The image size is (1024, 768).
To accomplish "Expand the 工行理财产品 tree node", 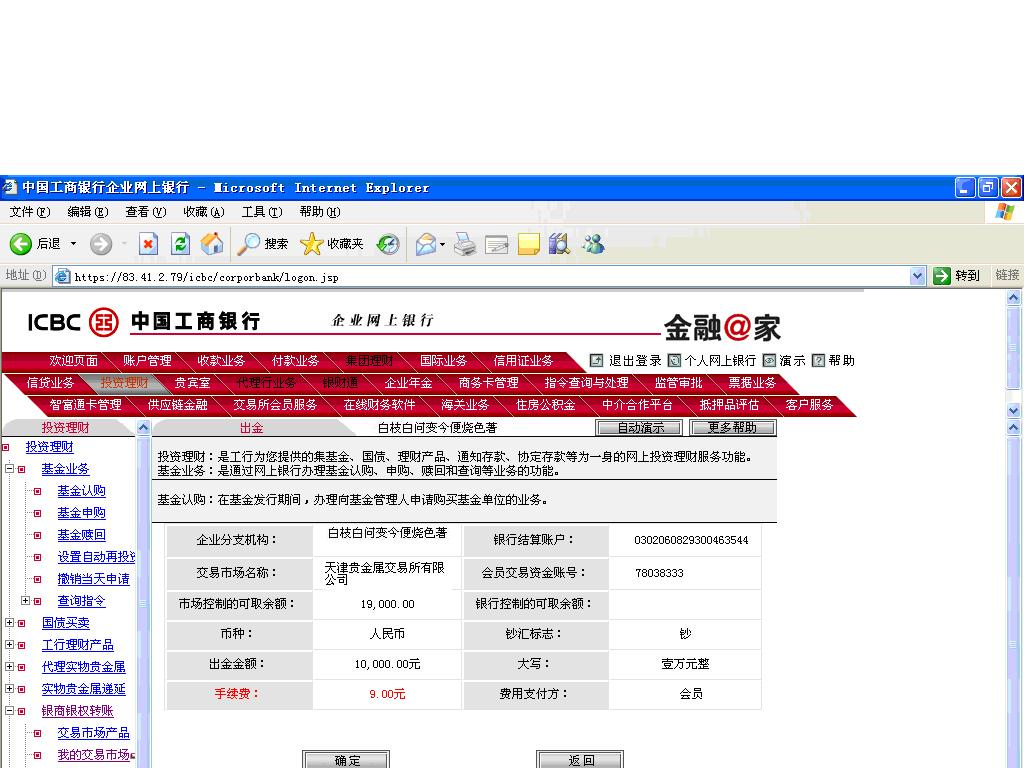I will click(x=9, y=645).
